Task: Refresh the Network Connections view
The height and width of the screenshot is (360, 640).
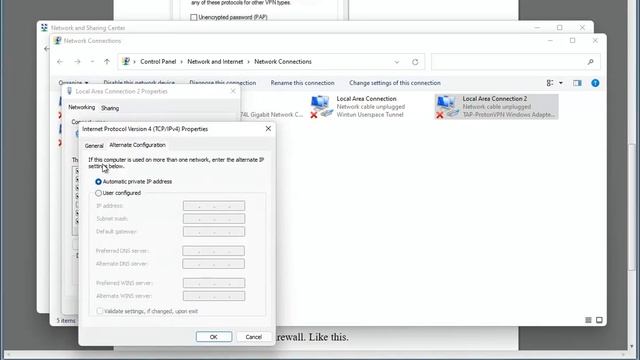Action: (415, 62)
